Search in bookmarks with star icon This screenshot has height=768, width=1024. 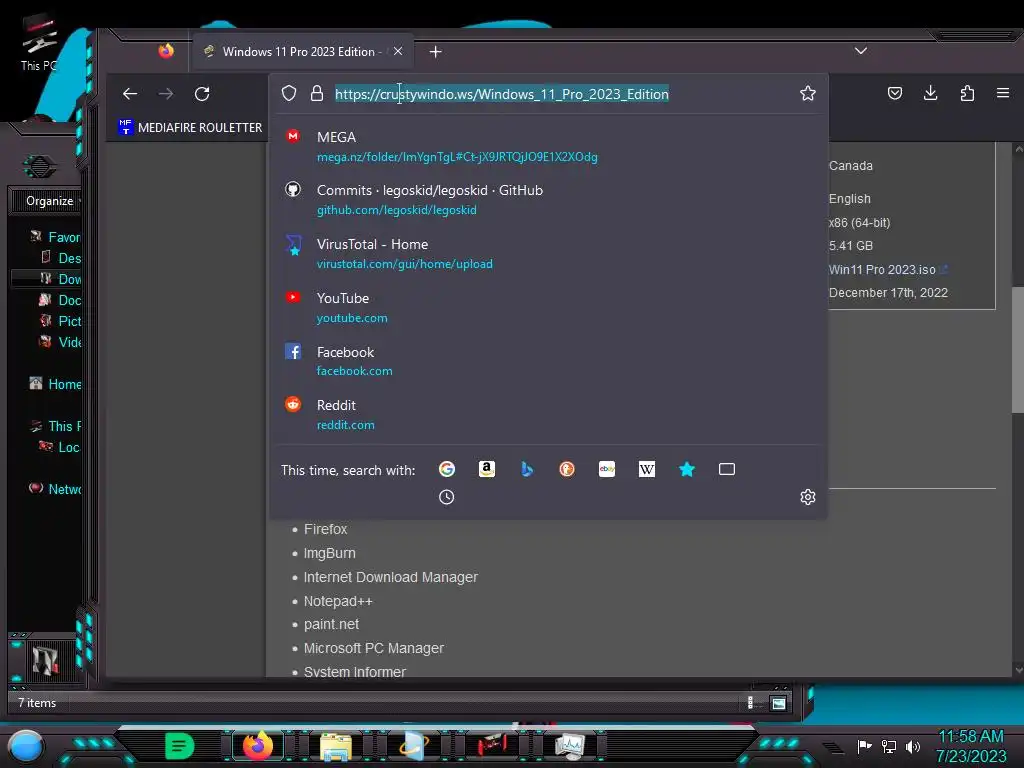687,469
